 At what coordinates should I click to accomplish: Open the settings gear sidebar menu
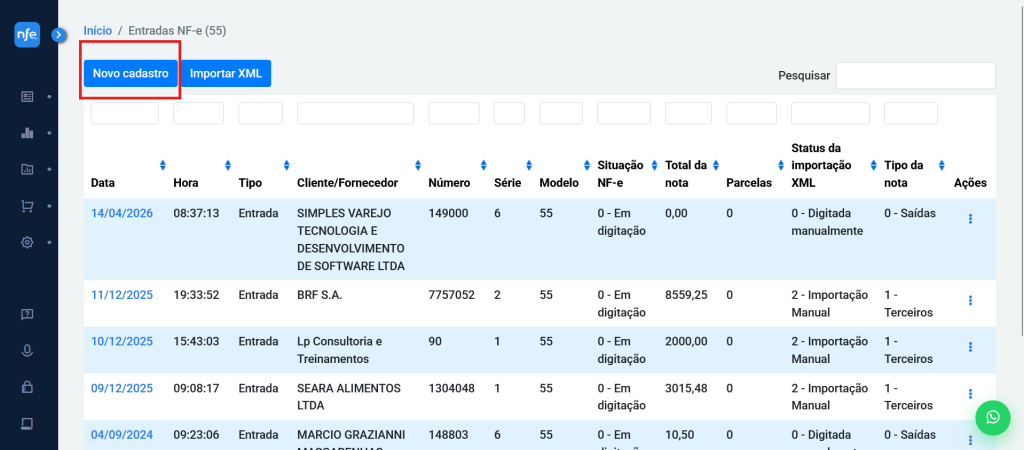[27, 242]
